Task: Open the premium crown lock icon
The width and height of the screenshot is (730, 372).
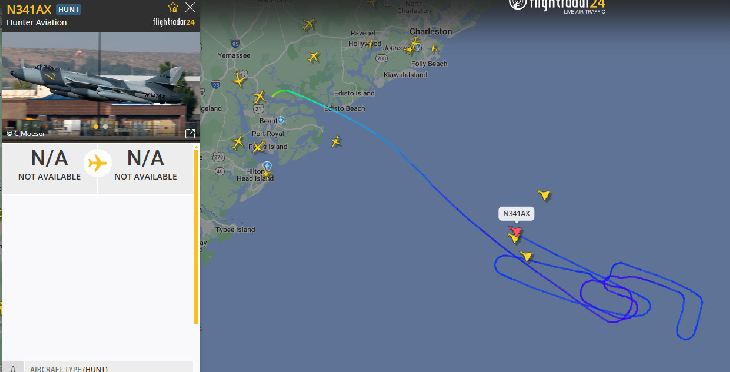Action: pos(173,7)
